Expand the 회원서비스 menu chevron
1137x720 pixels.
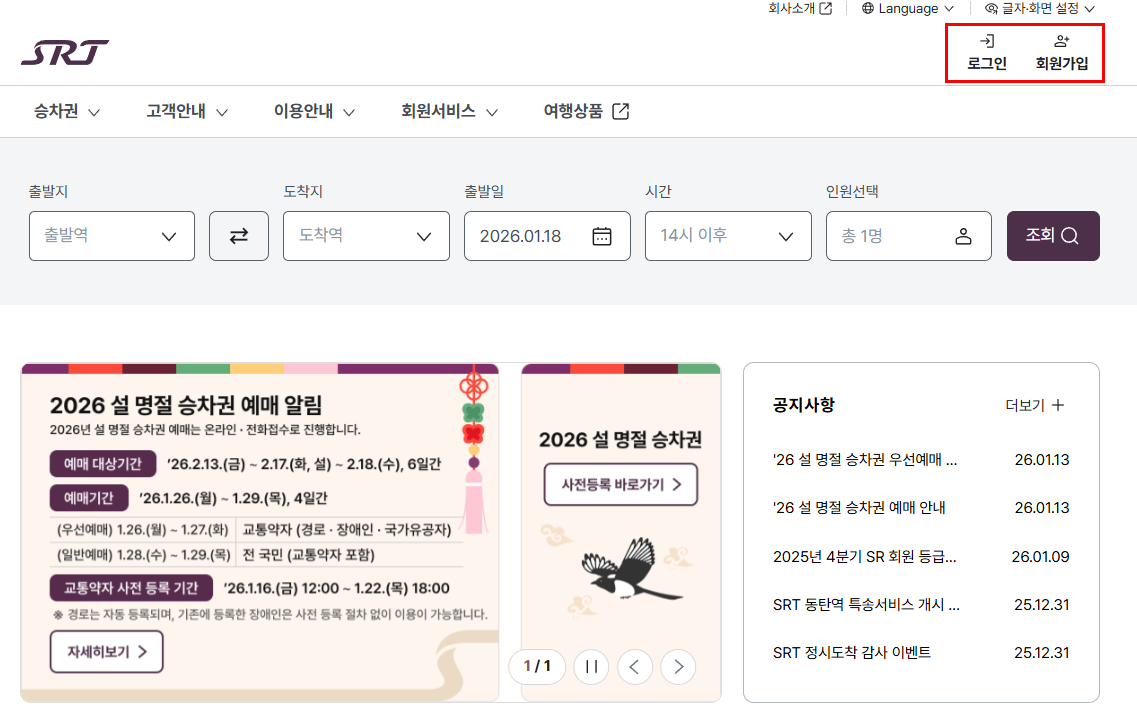tap(492, 112)
